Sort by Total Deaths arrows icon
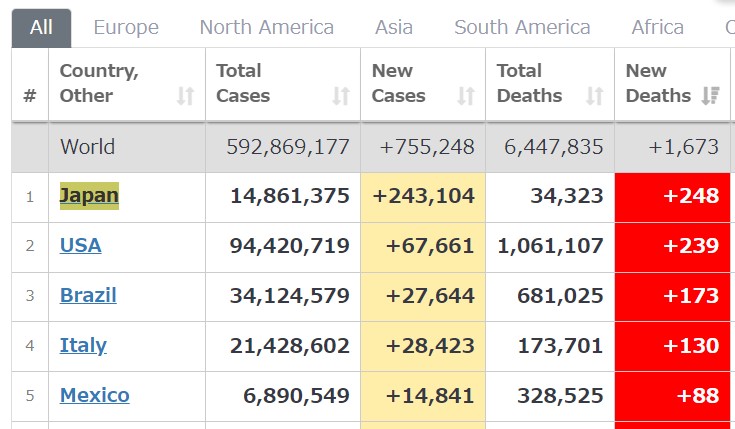 click(x=594, y=96)
